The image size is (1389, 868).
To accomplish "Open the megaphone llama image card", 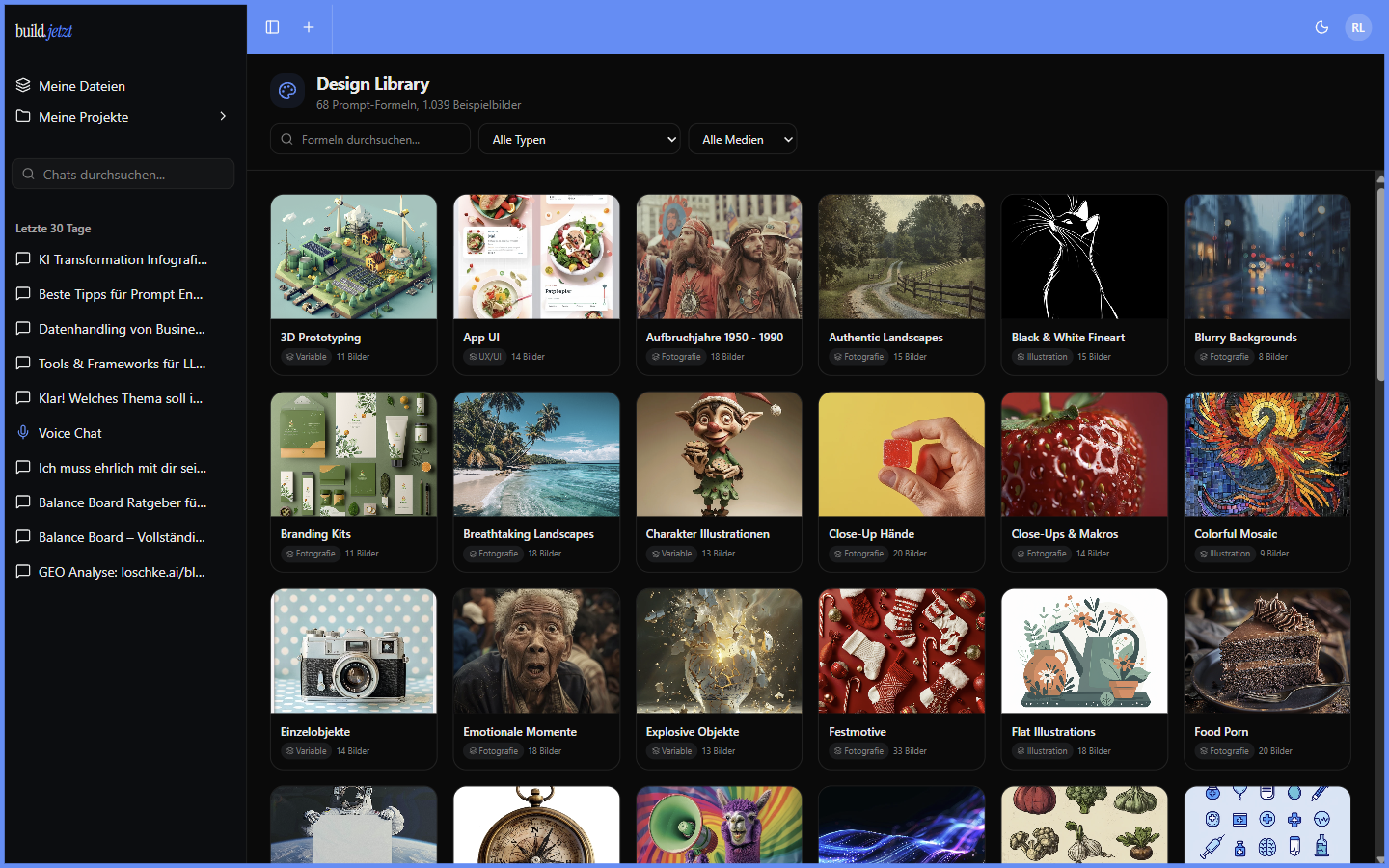I will (719, 825).
